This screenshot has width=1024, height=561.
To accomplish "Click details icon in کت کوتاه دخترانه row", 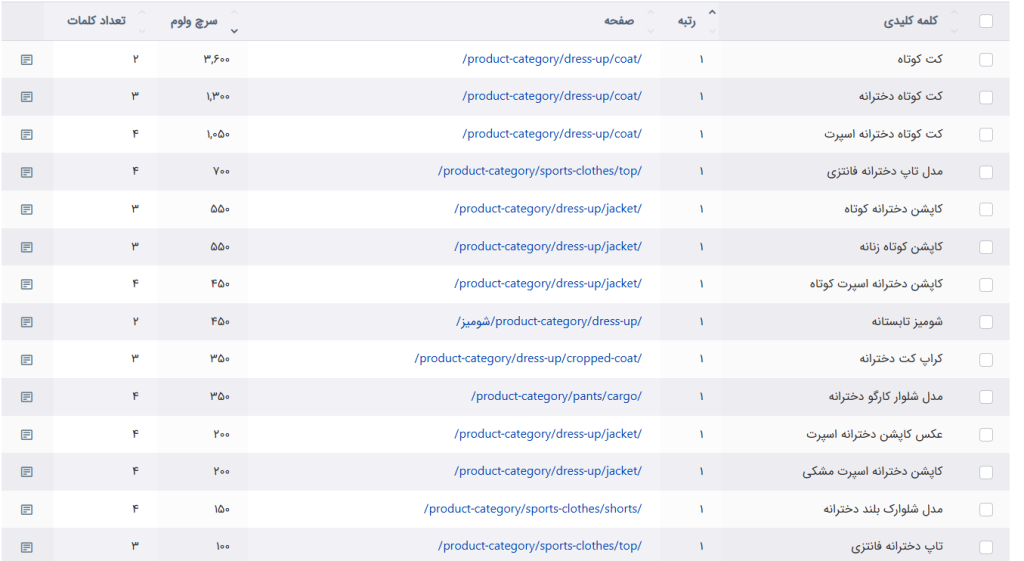I will [x=27, y=97].
